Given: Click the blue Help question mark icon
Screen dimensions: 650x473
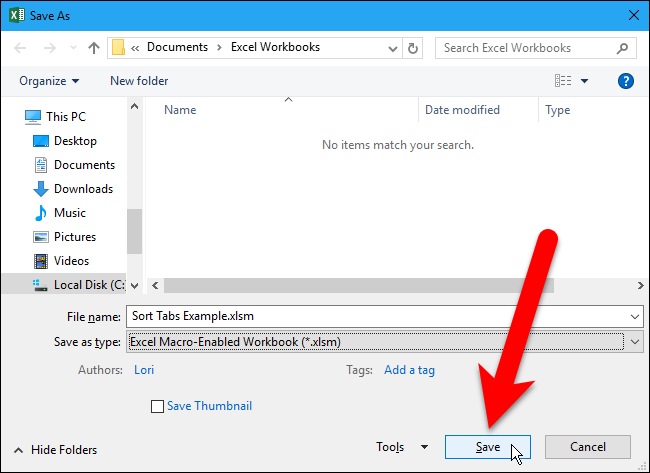Looking at the screenshot, I should tap(626, 81).
